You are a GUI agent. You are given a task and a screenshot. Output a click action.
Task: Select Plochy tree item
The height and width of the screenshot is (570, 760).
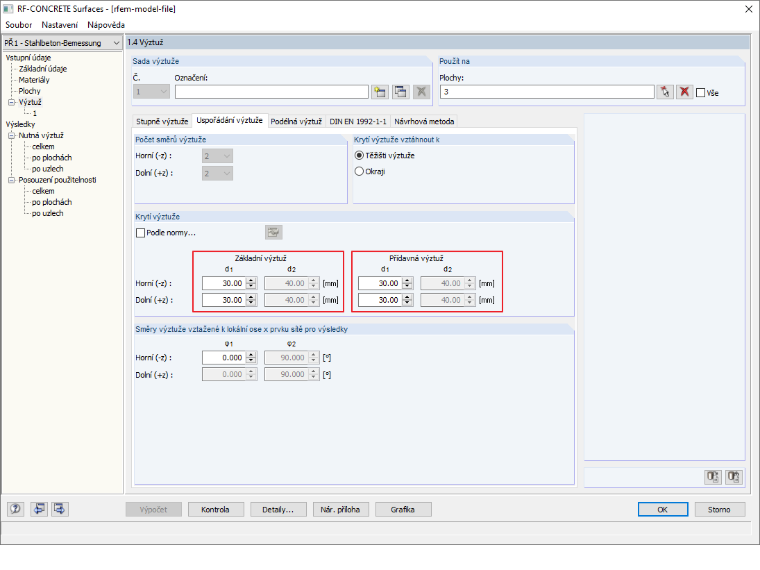30,91
